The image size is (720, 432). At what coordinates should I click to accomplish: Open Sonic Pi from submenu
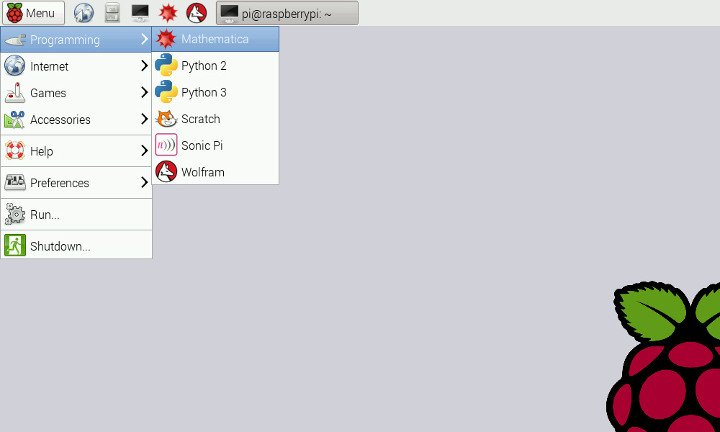(215, 146)
